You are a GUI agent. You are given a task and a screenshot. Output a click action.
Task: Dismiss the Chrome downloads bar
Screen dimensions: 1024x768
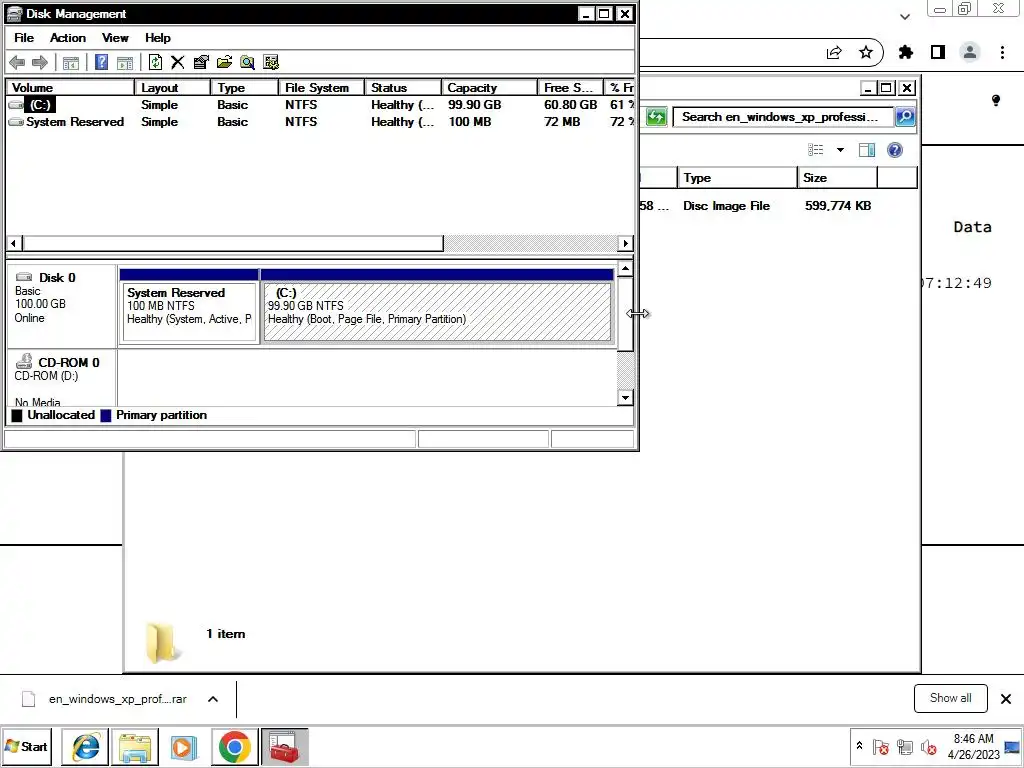[1006, 699]
